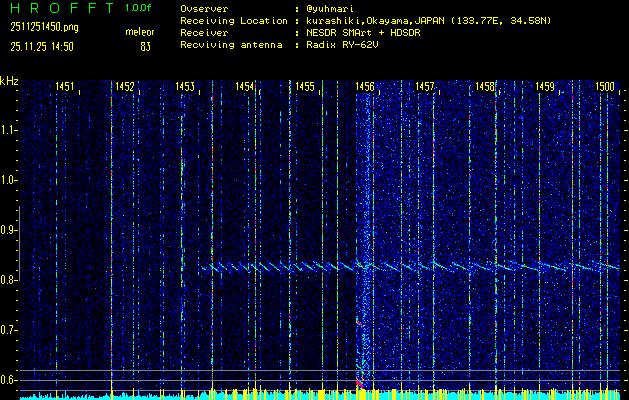
Task: Click the 1454 time marker
Action: click(244, 87)
